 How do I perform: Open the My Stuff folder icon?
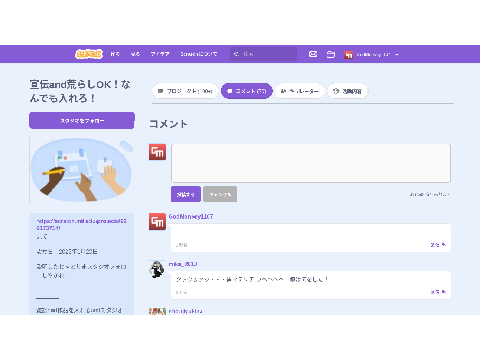(x=331, y=54)
